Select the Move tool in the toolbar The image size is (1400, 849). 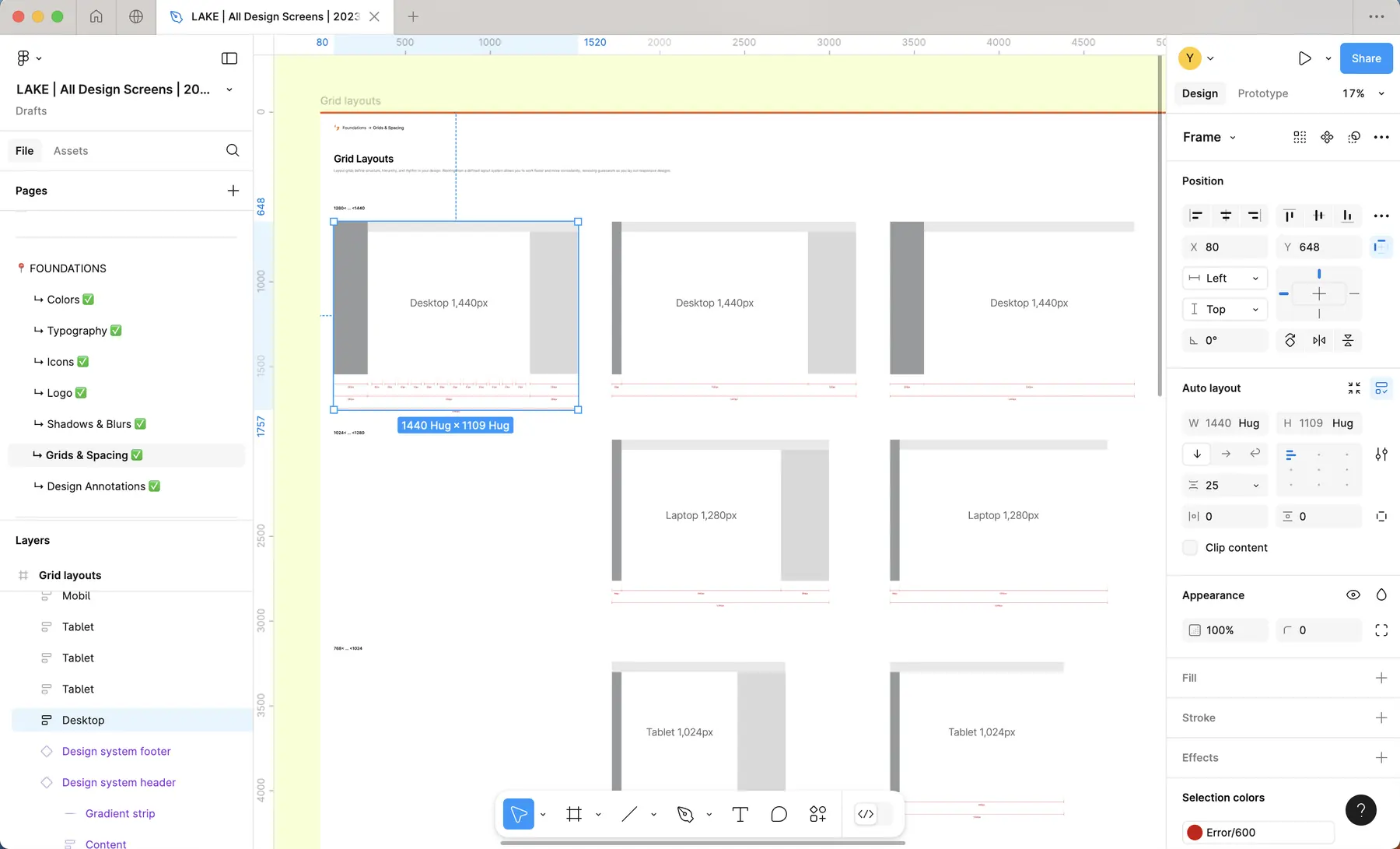(x=518, y=814)
